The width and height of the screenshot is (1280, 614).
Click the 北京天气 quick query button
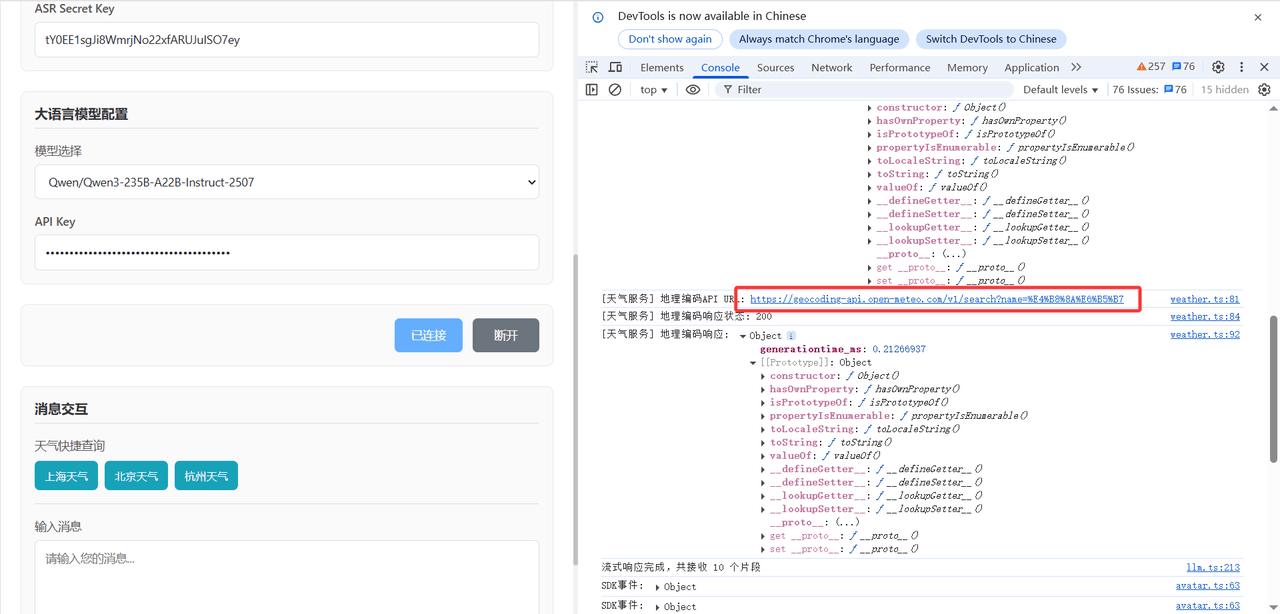(136, 476)
